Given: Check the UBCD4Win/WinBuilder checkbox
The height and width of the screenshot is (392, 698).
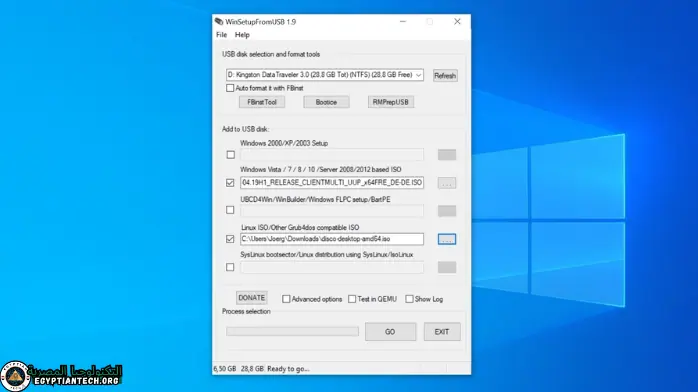Looking at the screenshot, I should tap(230, 210).
